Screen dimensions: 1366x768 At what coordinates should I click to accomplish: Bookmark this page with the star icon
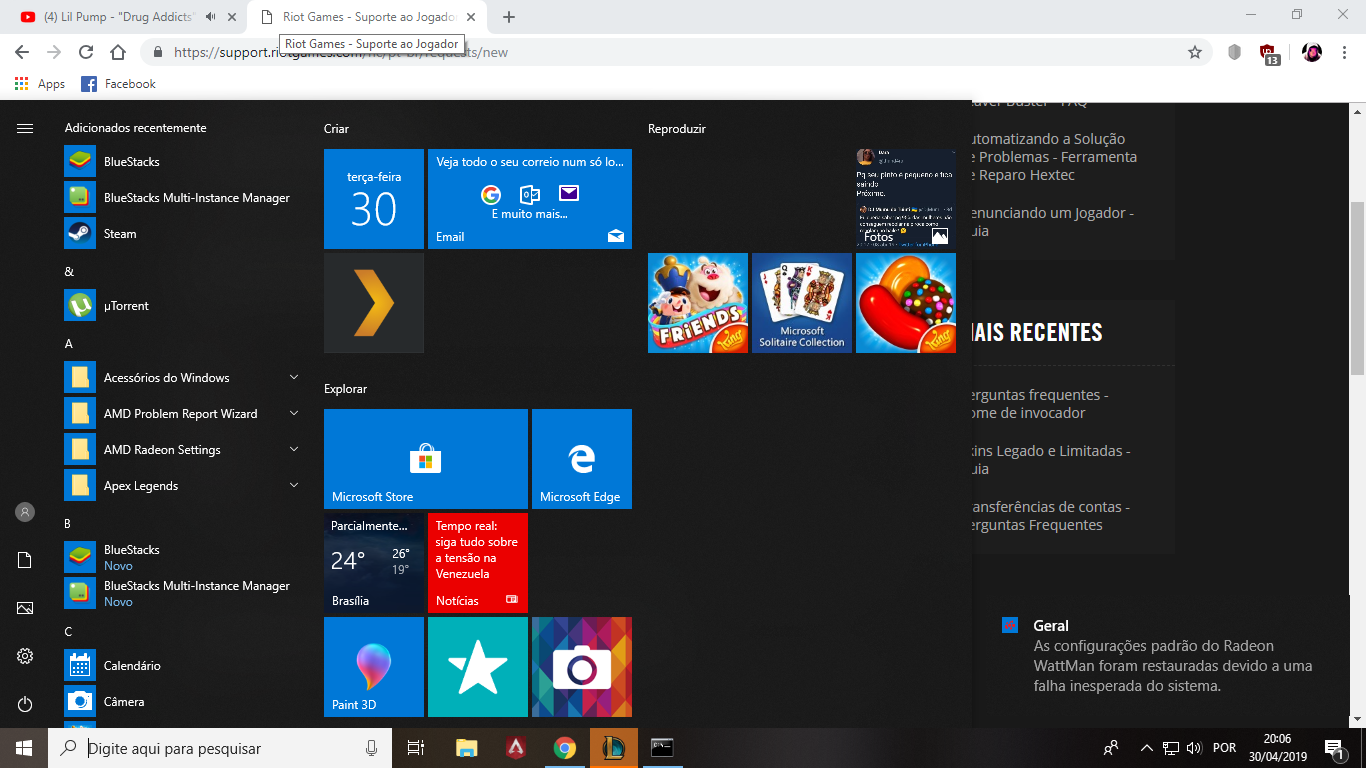pyautogui.click(x=1194, y=52)
